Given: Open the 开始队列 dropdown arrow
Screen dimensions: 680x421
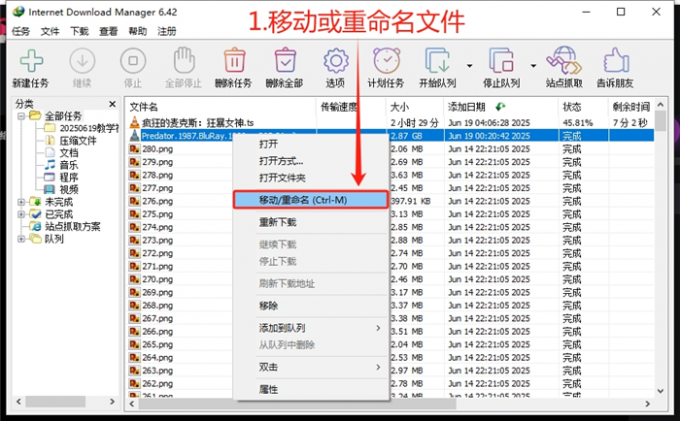Looking at the screenshot, I should point(469,66).
